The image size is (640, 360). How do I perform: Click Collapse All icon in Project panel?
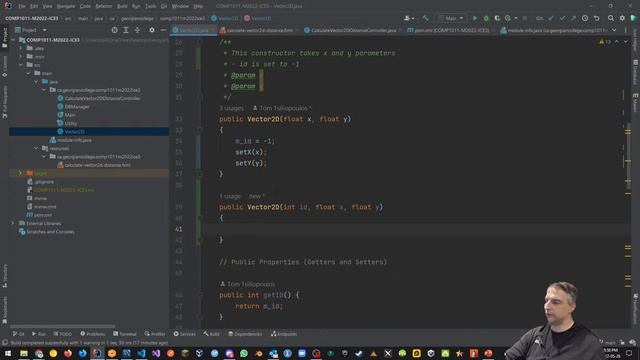137,30
